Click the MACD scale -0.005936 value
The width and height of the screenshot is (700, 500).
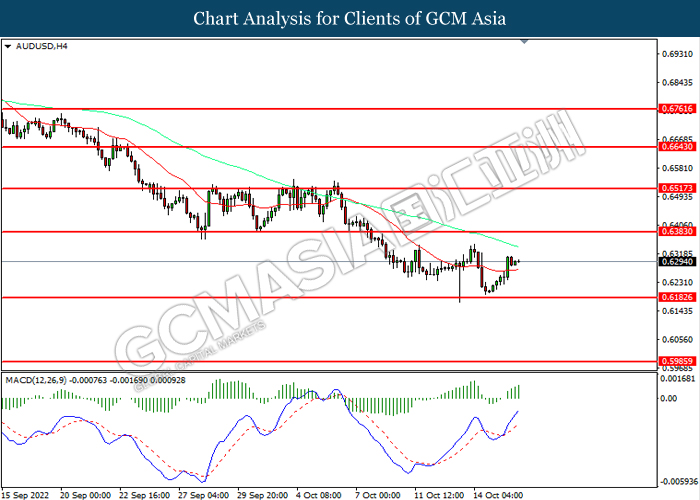678,481
